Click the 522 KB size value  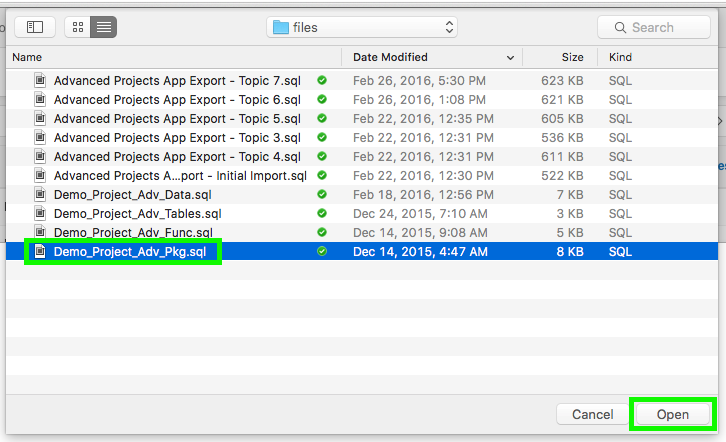(562, 175)
